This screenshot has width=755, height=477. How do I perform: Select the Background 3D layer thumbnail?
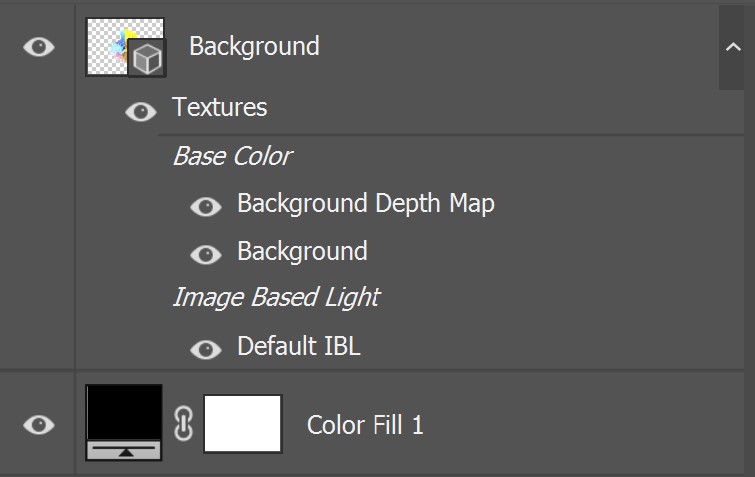click(124, 47)
